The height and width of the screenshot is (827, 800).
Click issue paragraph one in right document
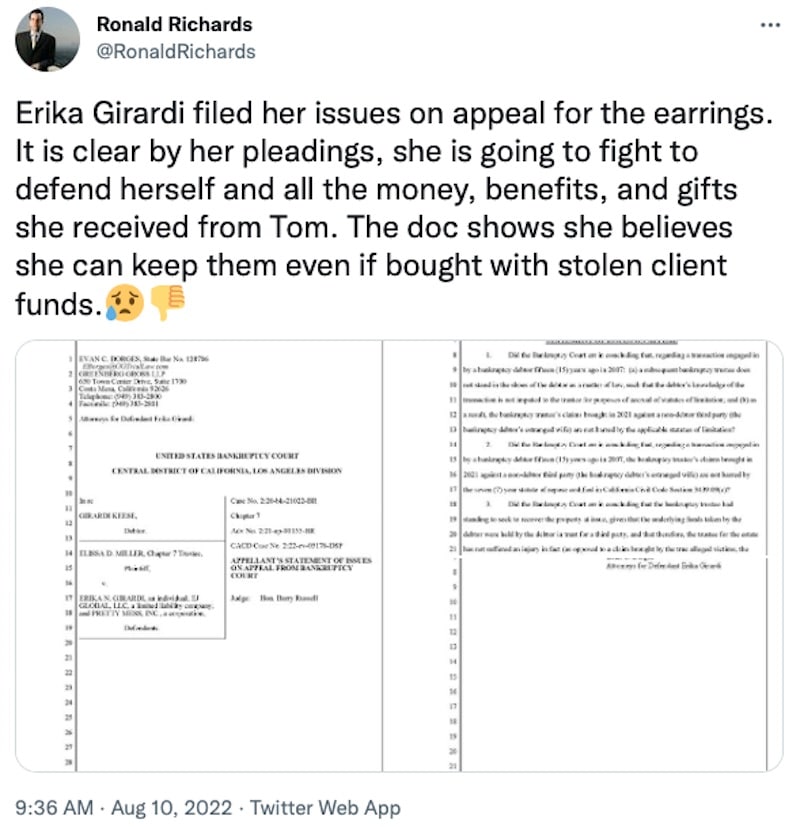[610, 392]
